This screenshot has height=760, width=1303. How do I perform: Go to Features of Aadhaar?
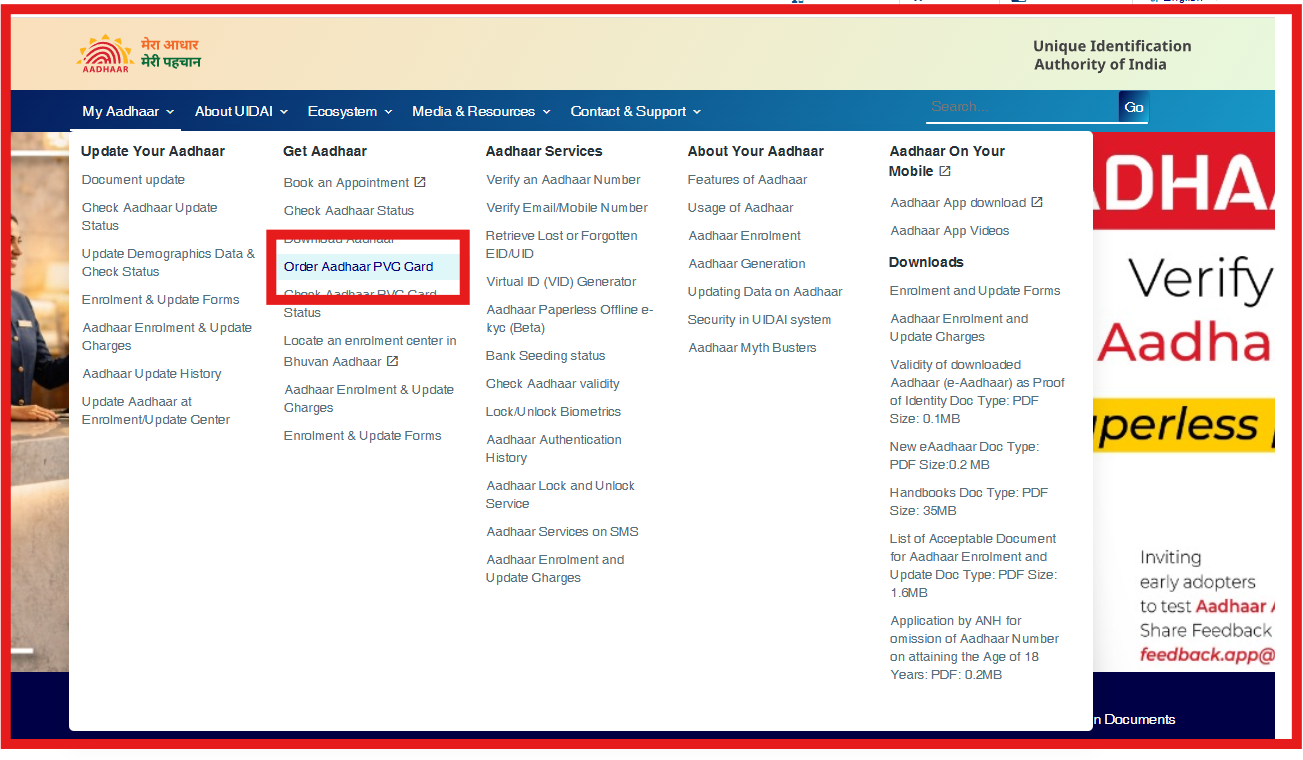[x=747, y=180]
